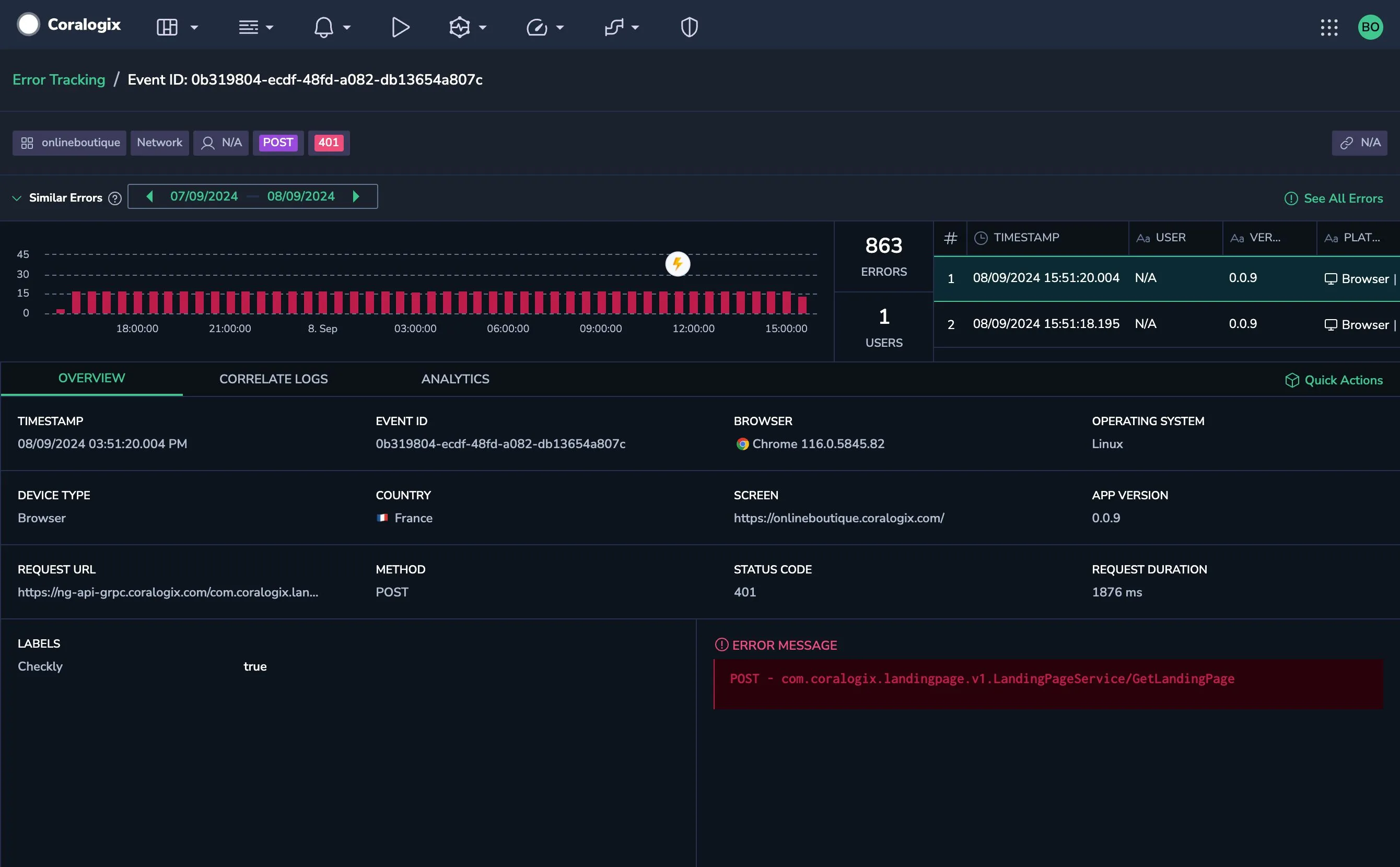This screenshot has height=867, width=1400.
Task: Open Quick Actions menu
Action: (x=1334, y=380)
